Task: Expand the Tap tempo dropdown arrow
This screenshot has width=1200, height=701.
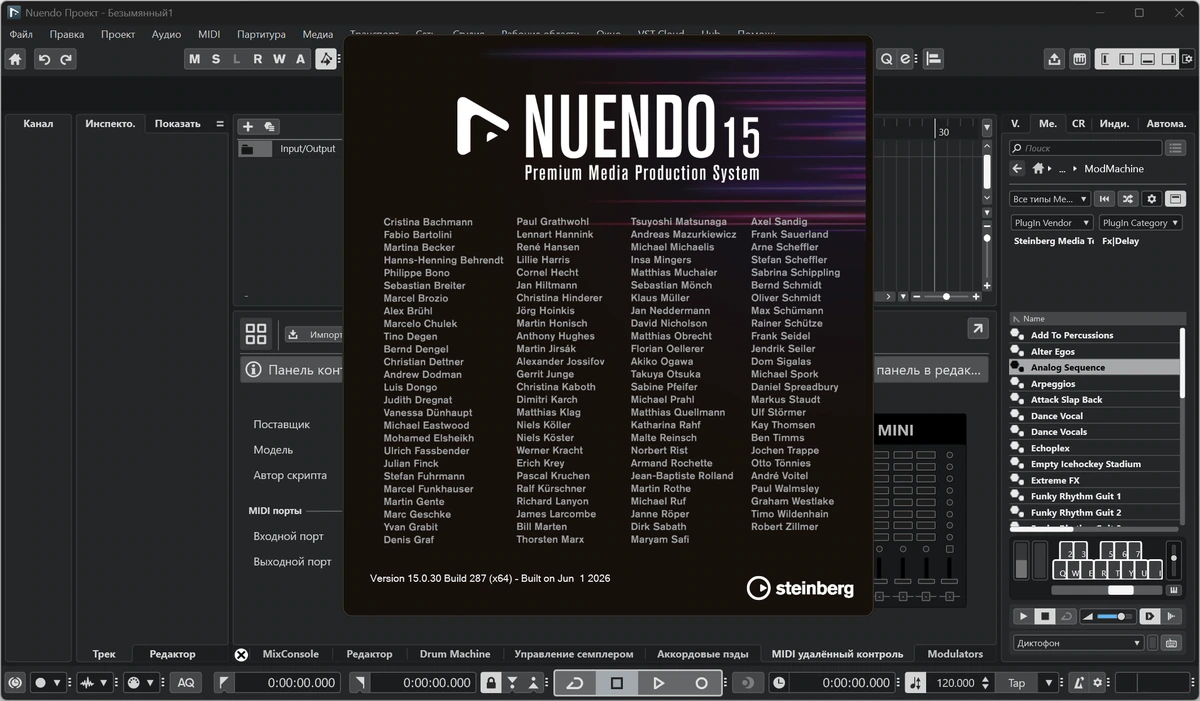Action: coord(1049,683)
